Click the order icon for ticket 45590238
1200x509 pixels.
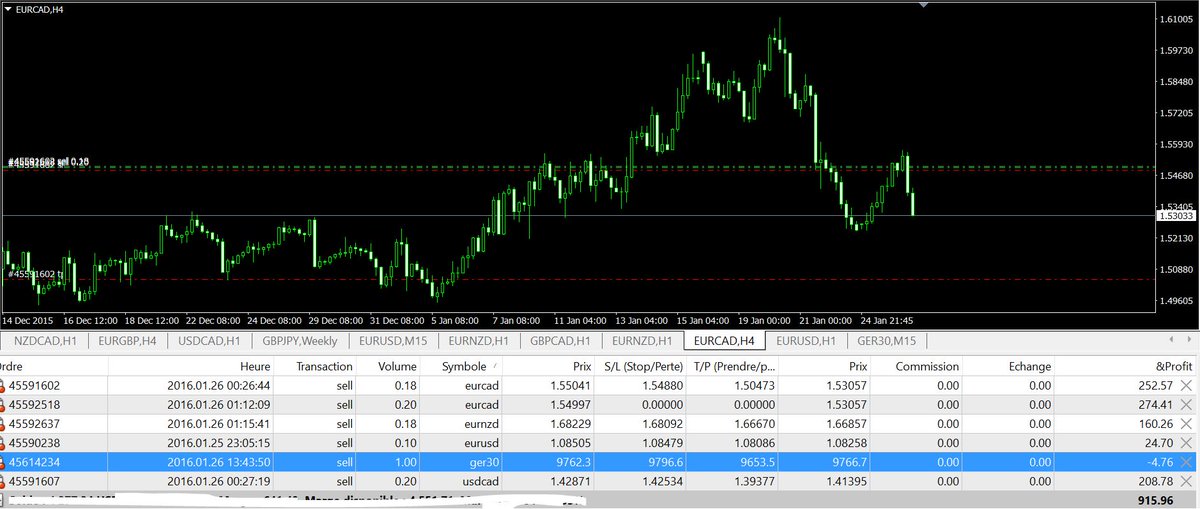[x=4, y=442]
